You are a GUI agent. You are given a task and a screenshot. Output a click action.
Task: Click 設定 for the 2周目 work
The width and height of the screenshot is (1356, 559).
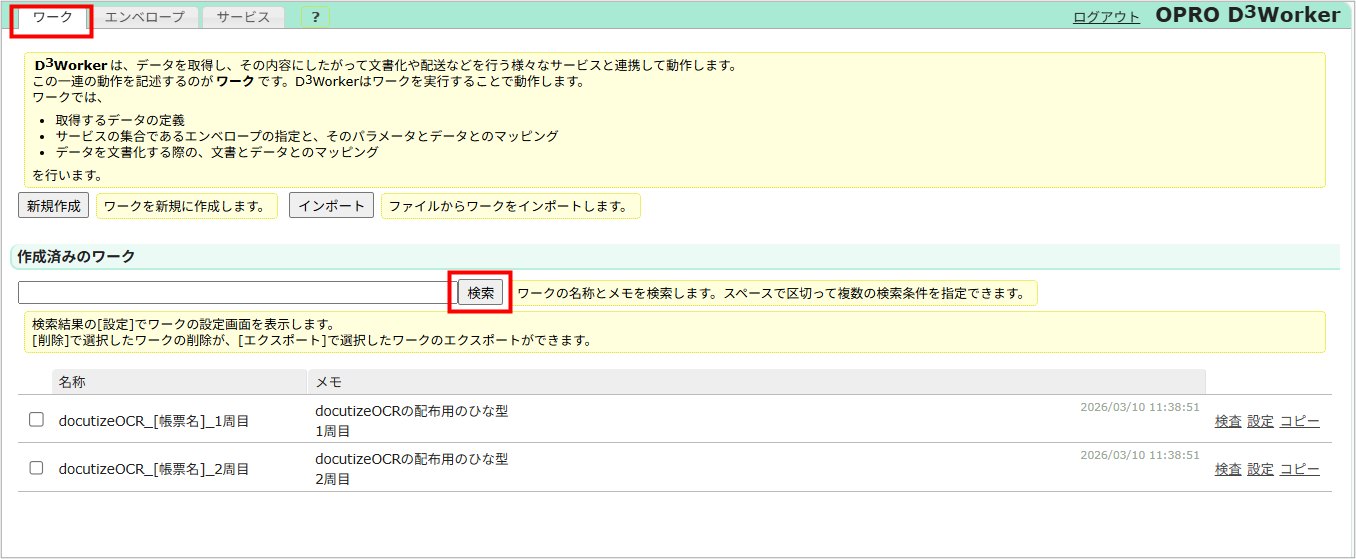click(1261, 470)
